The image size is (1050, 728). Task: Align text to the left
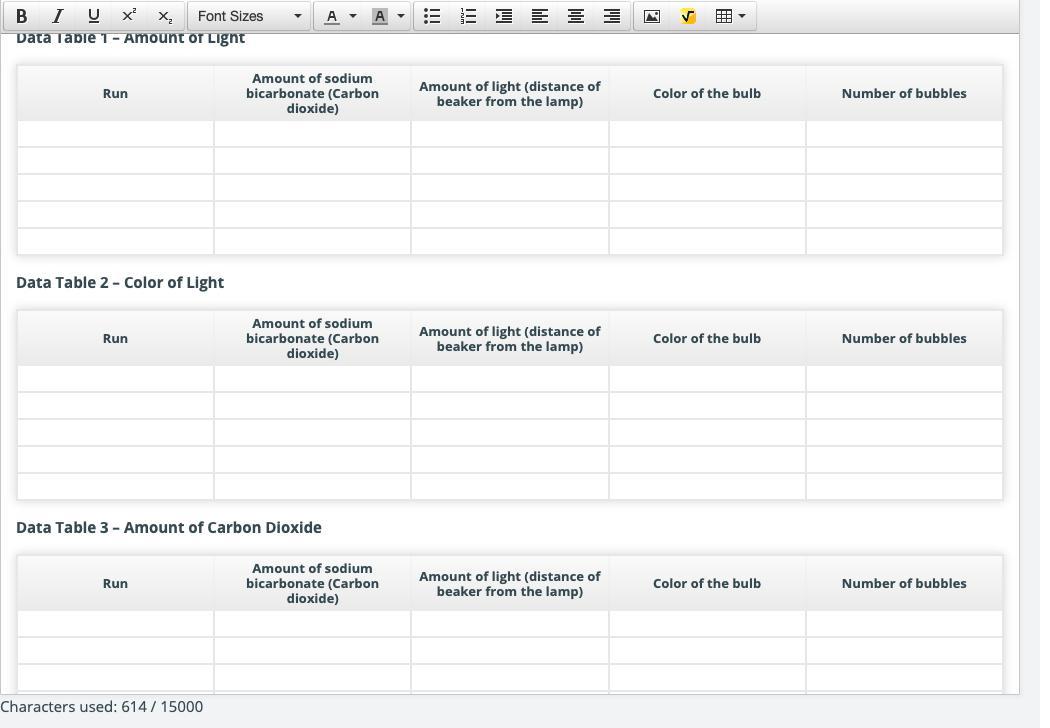click(540, 16)
